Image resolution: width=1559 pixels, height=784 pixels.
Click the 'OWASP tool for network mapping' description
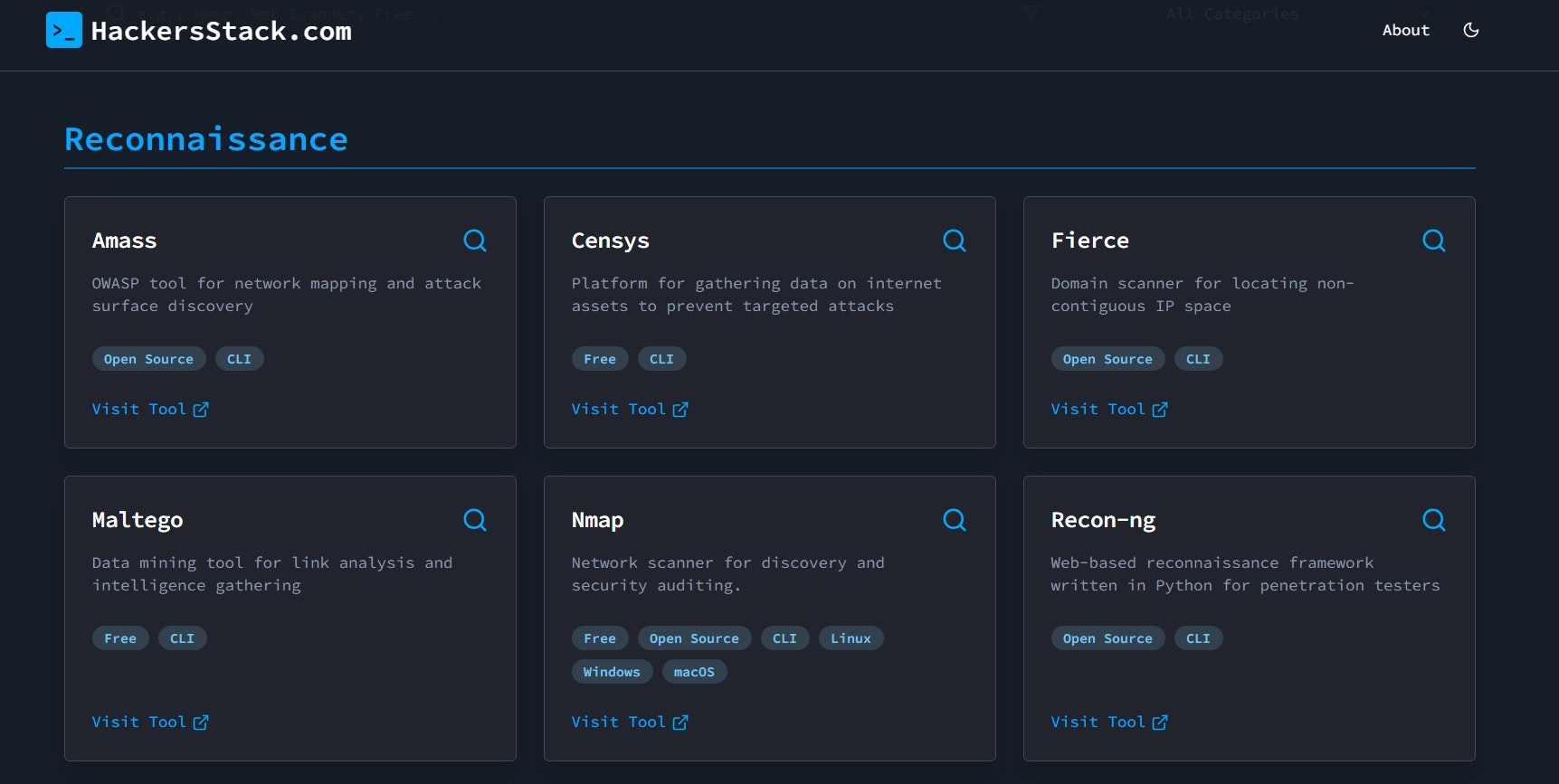point(287,295)
